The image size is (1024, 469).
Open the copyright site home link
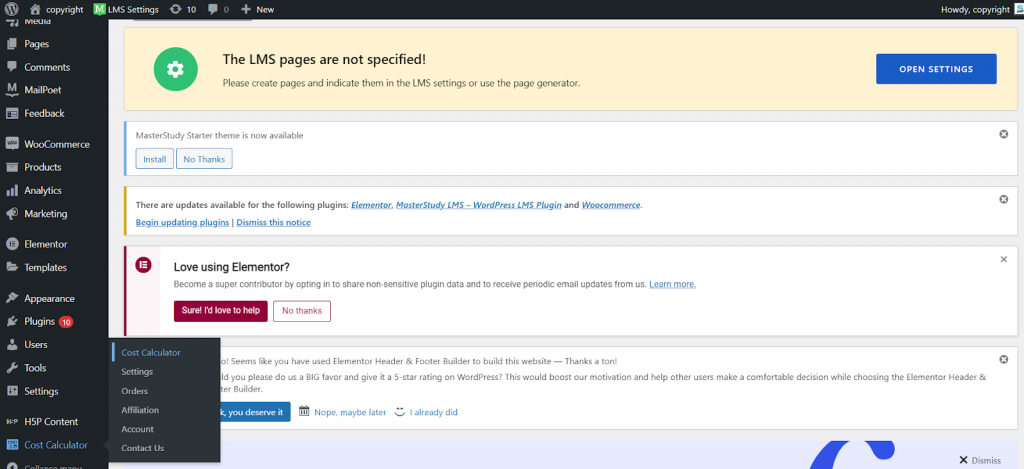(x=57, y=9)
